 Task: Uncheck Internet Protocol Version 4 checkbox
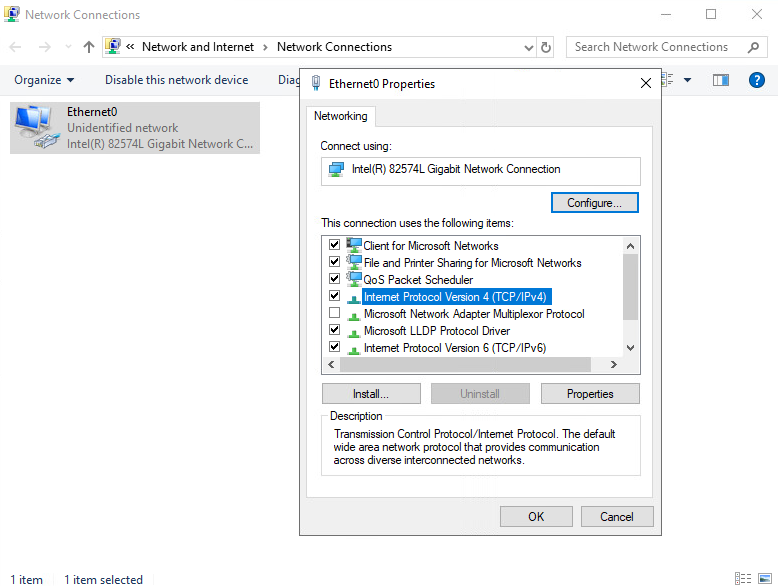click(x=334, y=296)
